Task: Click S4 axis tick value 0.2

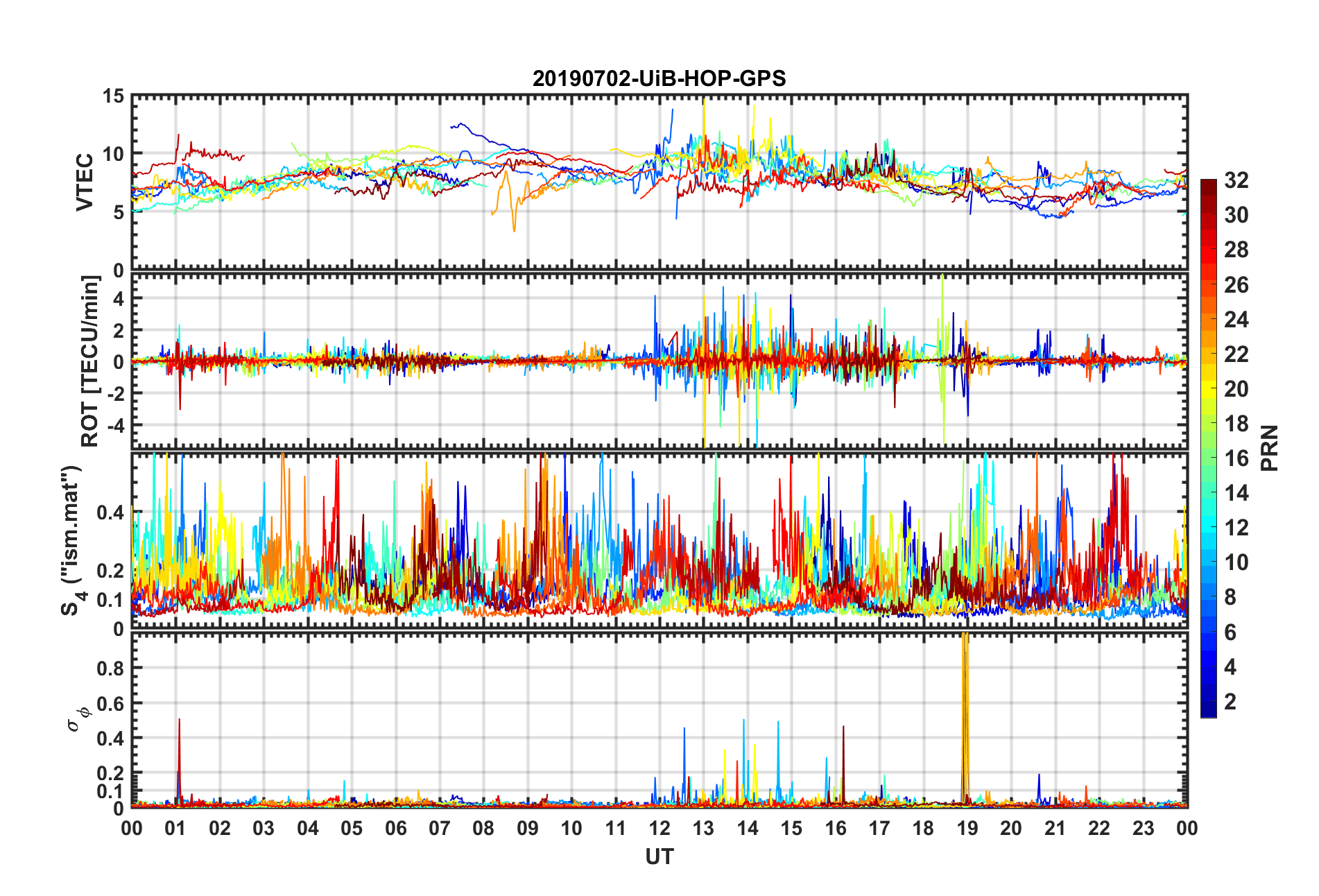Action: (110, 571)
